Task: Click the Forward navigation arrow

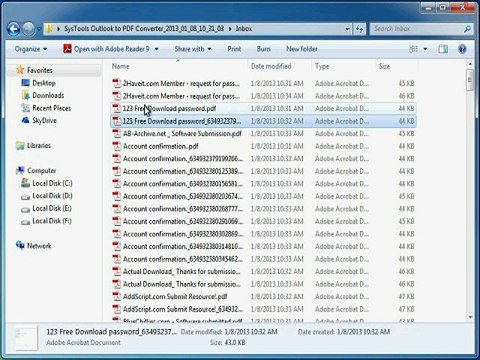Action: (x=28, y=29)
